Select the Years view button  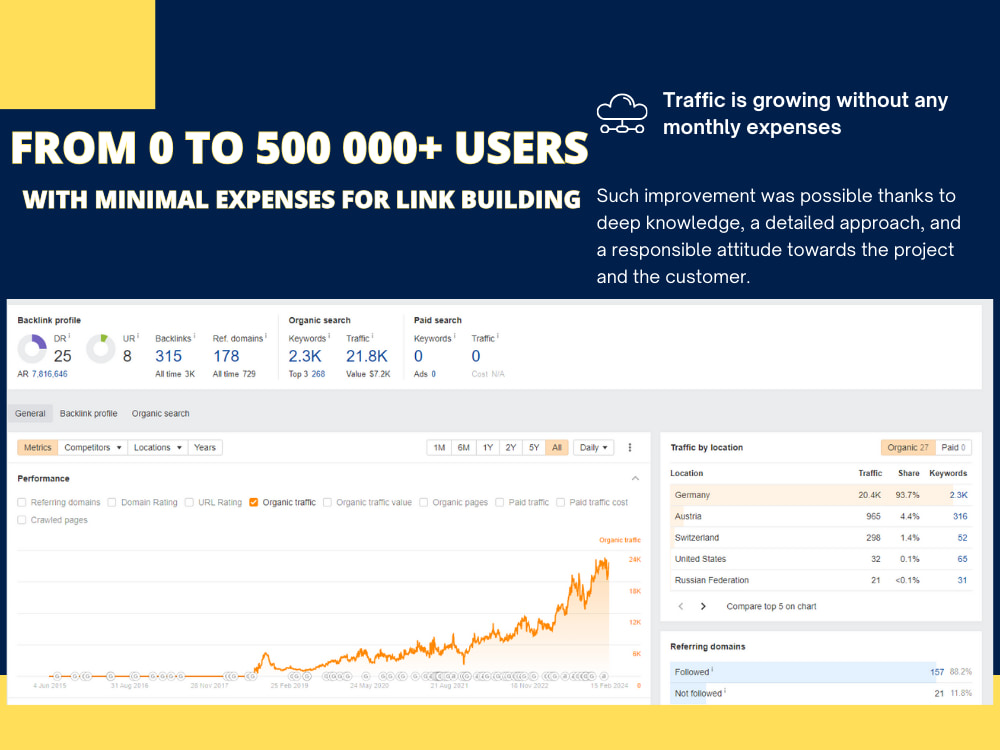(x=205, y=448)
